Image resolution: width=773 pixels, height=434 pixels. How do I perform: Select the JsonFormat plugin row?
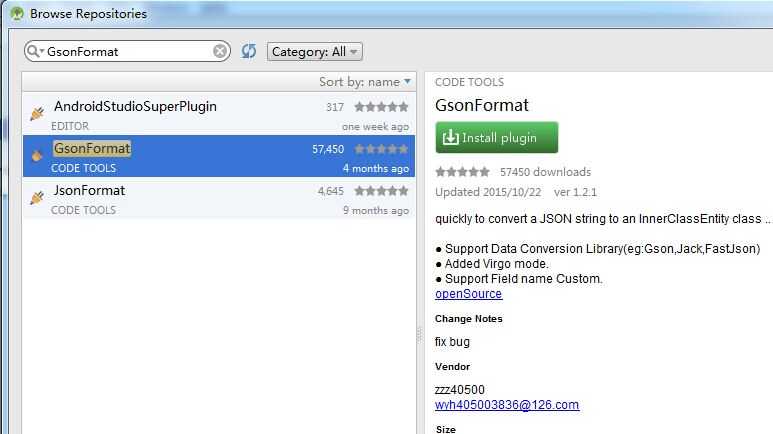click(219, 198)
